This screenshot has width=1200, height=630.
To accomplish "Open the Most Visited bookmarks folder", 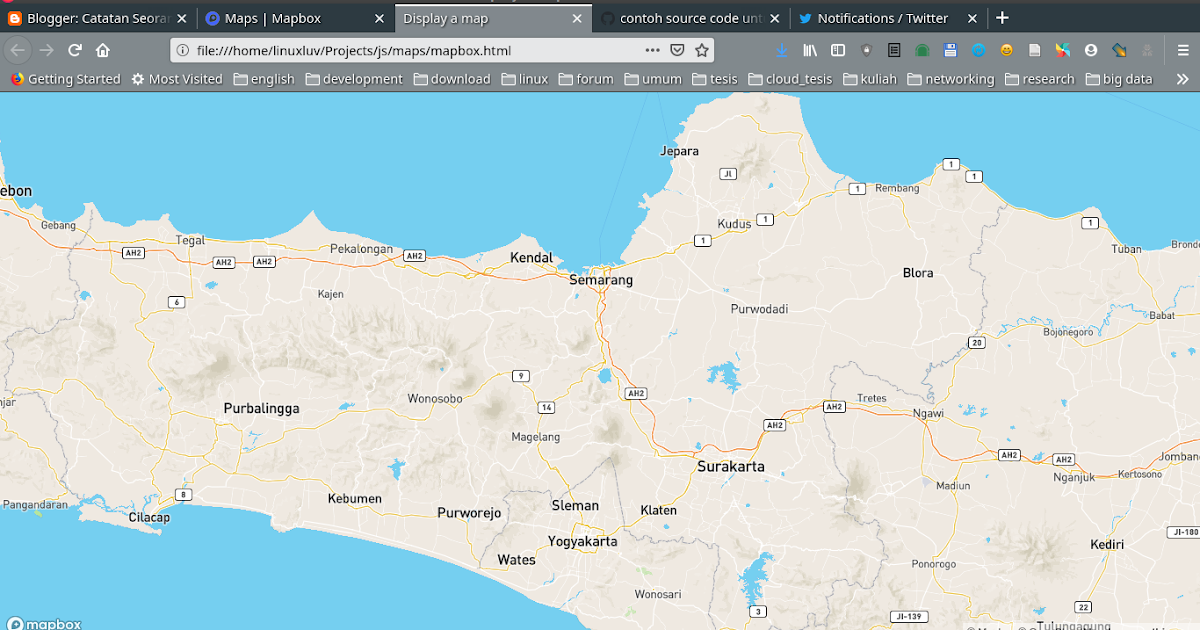I will point(176,78).
